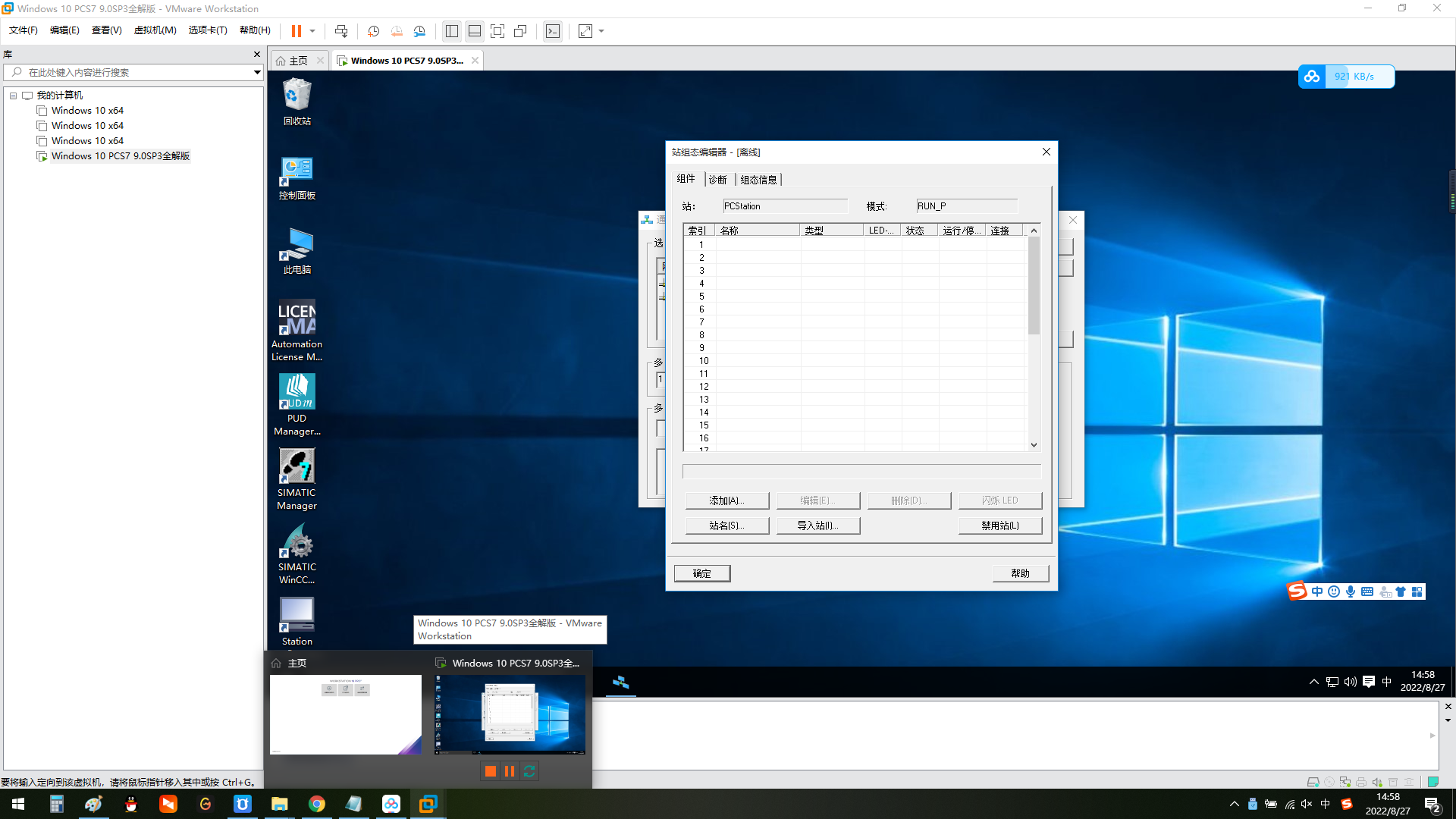
Task: Click Send Ctrl+Alt+Del toolbar icon
Action: pyautogui.click(x=341, y=31)
